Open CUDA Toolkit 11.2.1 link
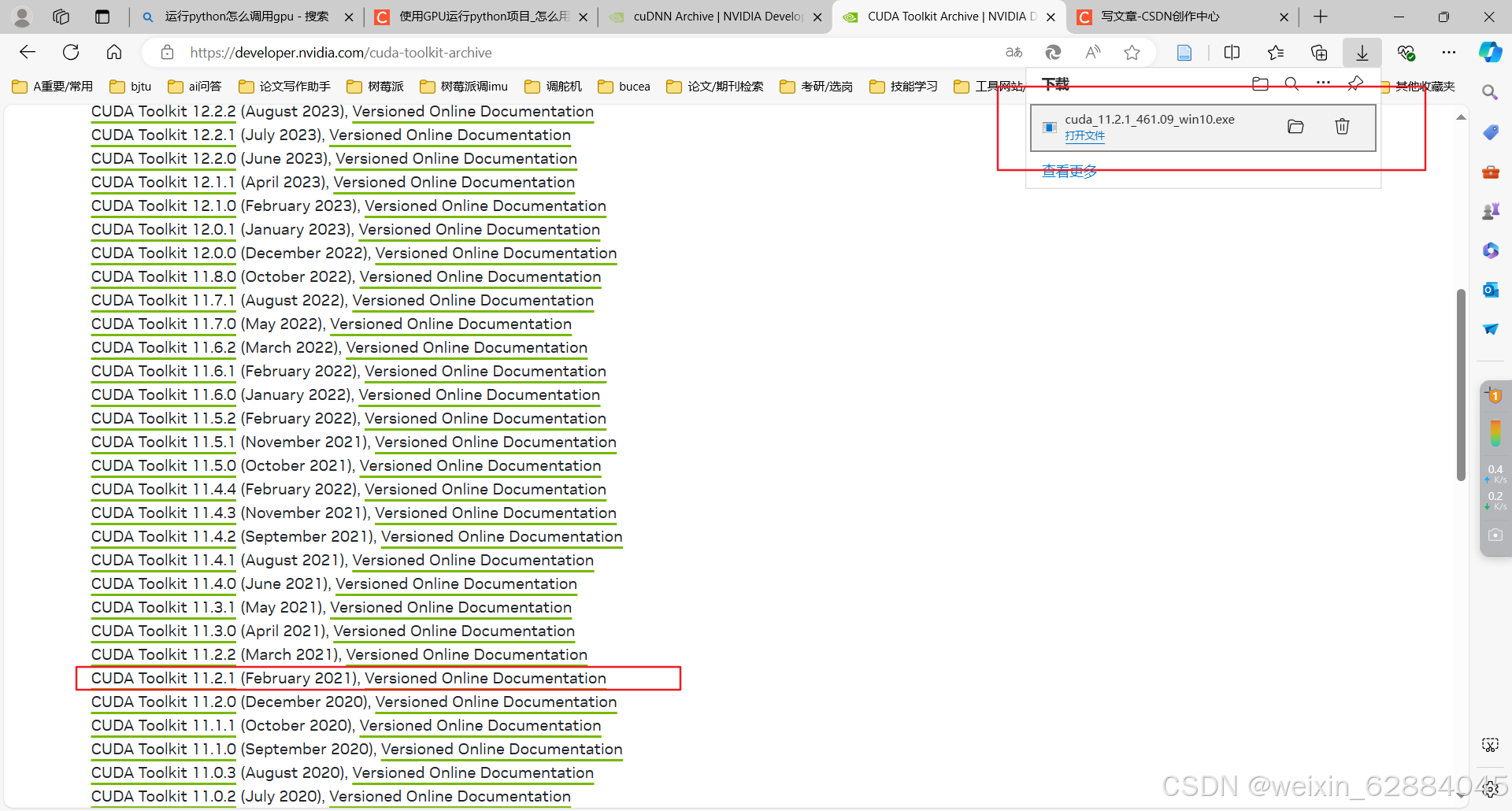The image size is (1512, 811). point(163,678)
